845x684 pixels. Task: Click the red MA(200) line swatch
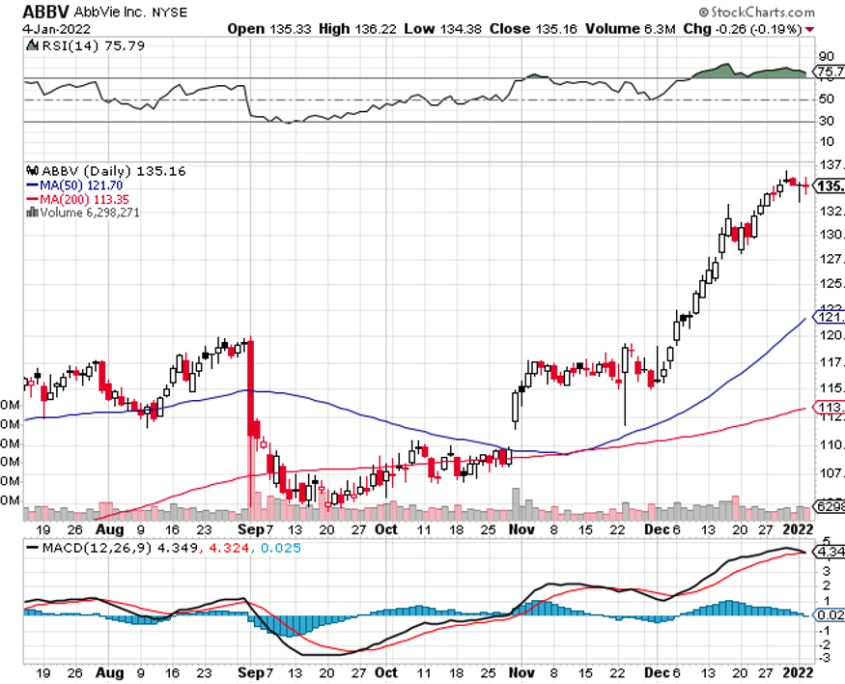[32, 199]
